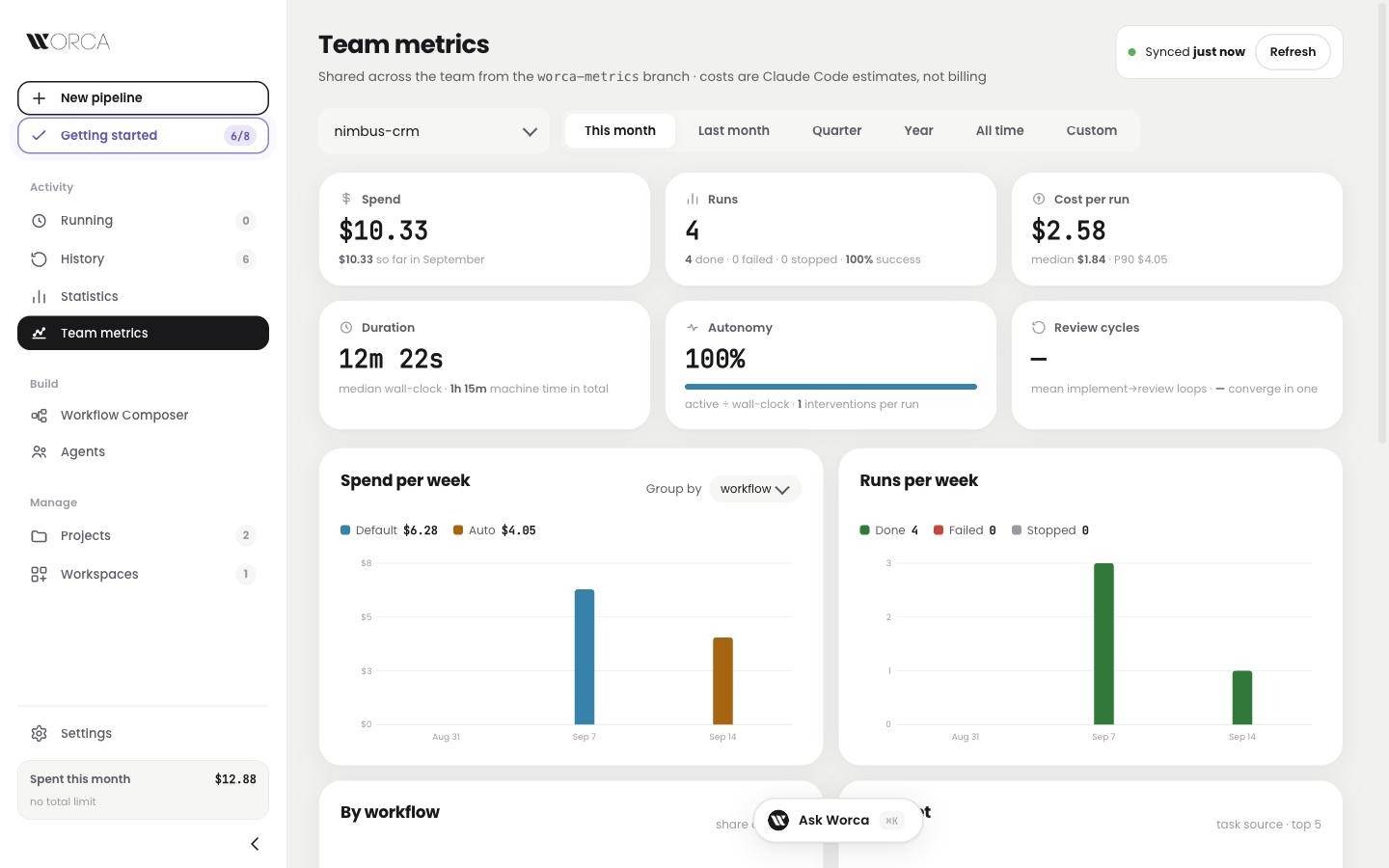Screen dimensions: 1389x868
Task: Click the Spent this month card
Action: pyautogui.click(x=143, y=790)
